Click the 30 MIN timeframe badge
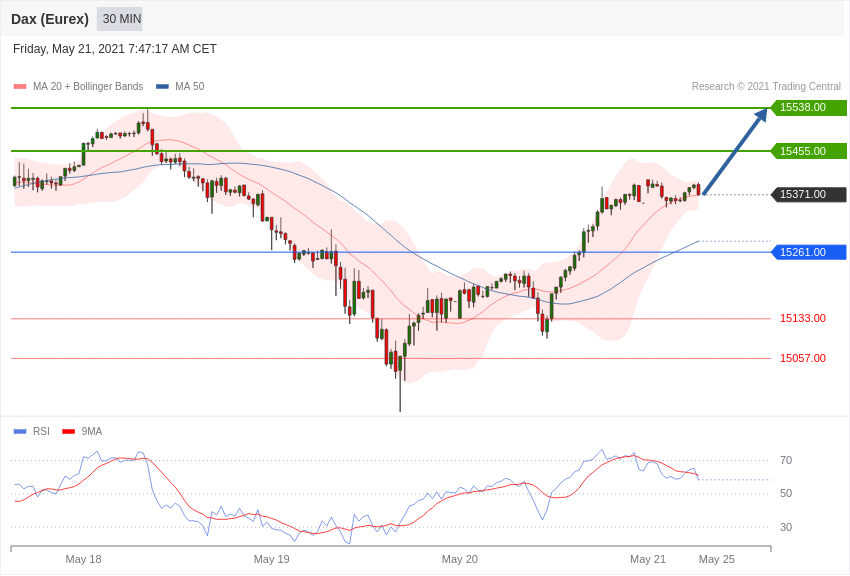Viewport: 850px width, 576px height. click(121, 19)
